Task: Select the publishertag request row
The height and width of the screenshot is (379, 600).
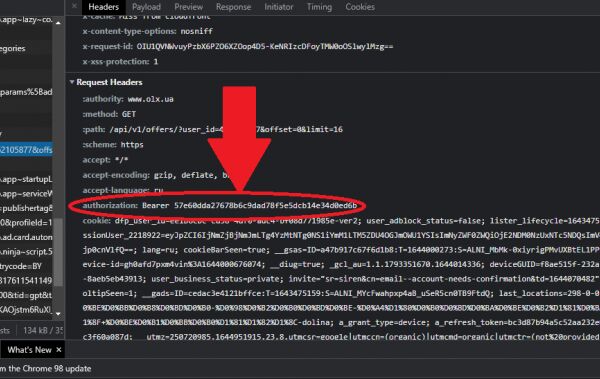Action: coord(26,208)
